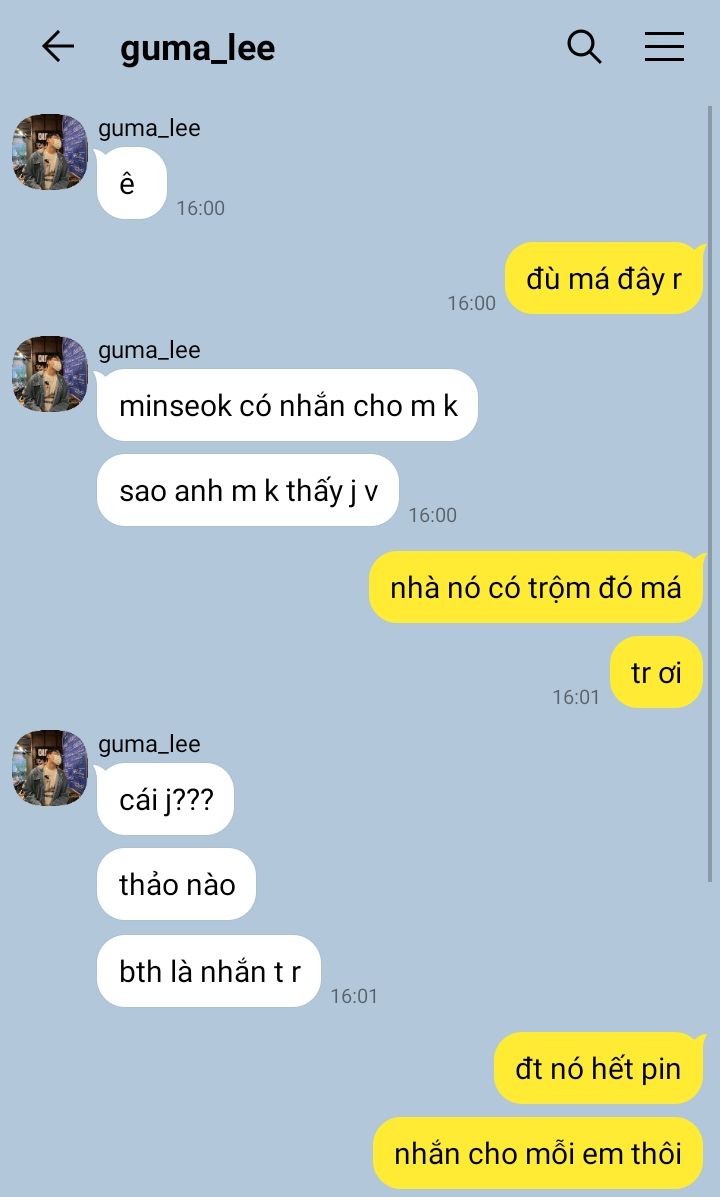Open guma_lee avatar beside 'ê' message
720x1197 pixels.
pyautogui.click(x=50, y=152)
